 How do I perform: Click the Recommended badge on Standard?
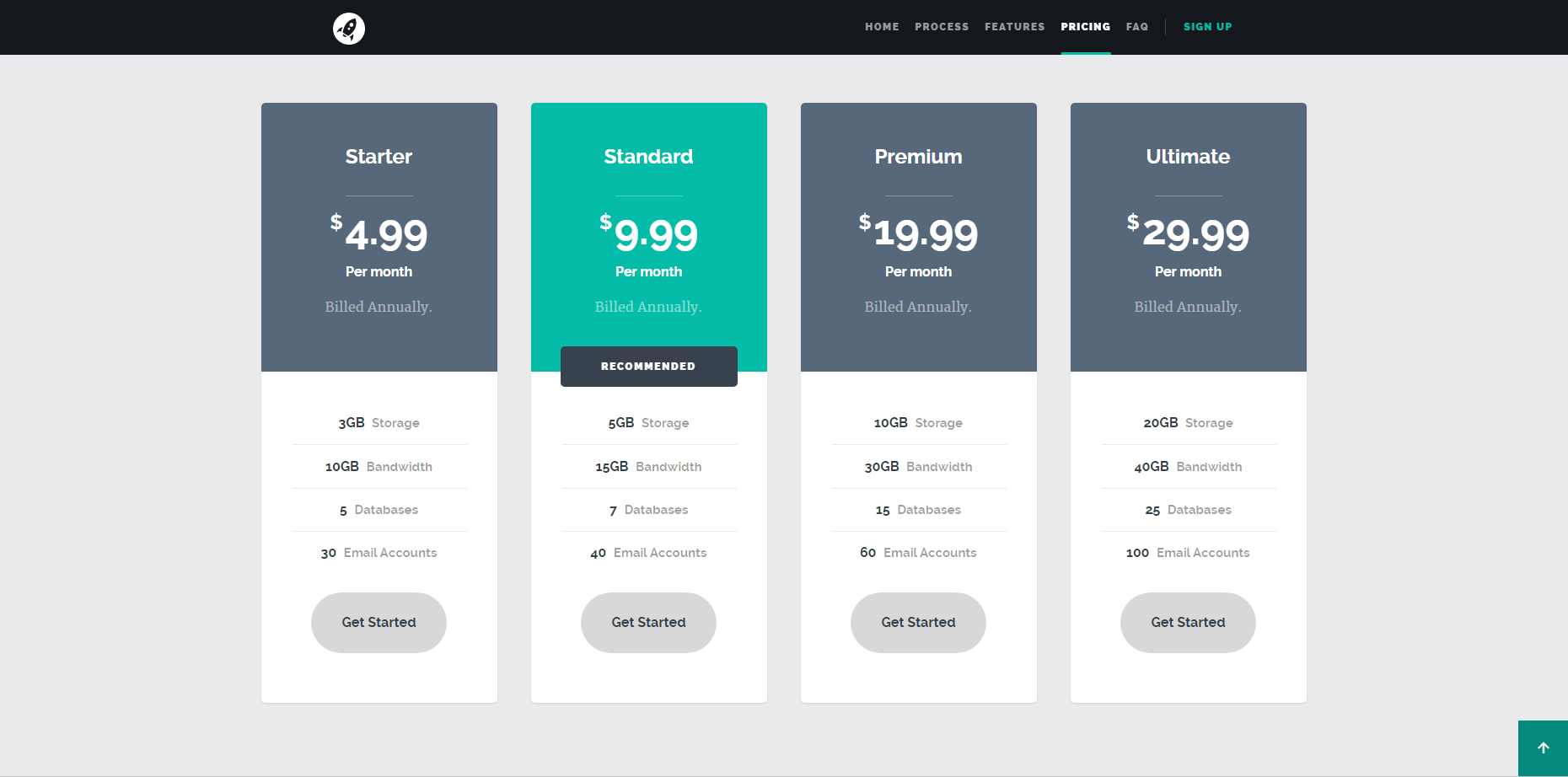pyautogui.click(x=648, y=367)
